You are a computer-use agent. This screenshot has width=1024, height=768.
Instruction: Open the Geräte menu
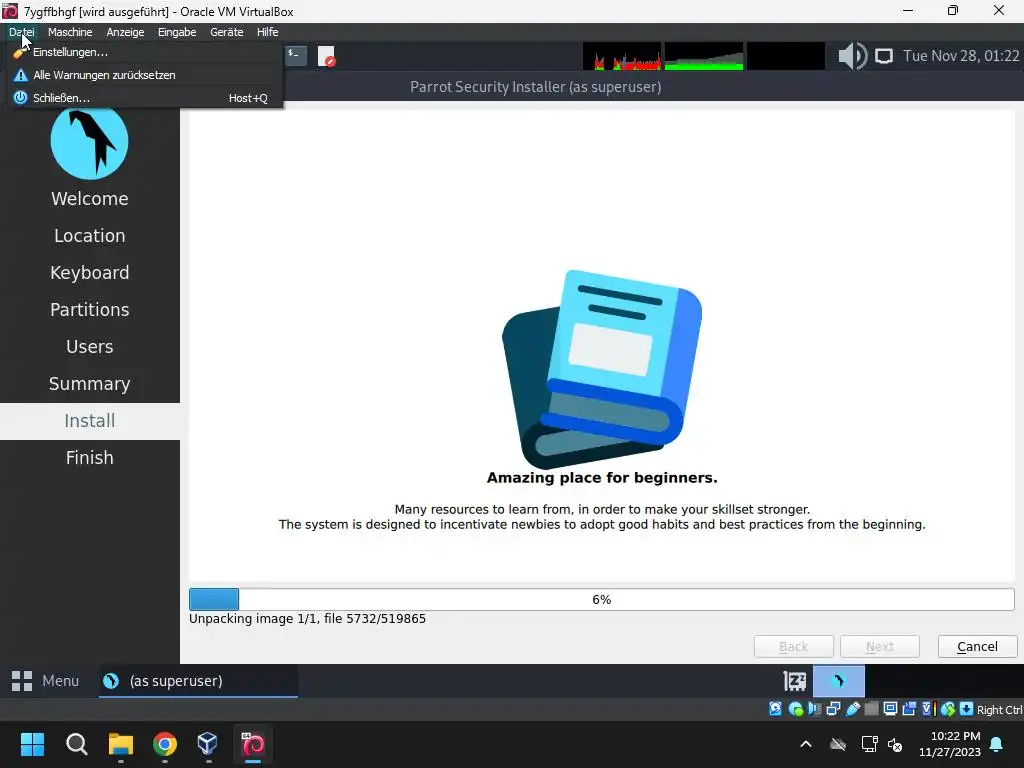pyautogui.click(x=227, y=32)
